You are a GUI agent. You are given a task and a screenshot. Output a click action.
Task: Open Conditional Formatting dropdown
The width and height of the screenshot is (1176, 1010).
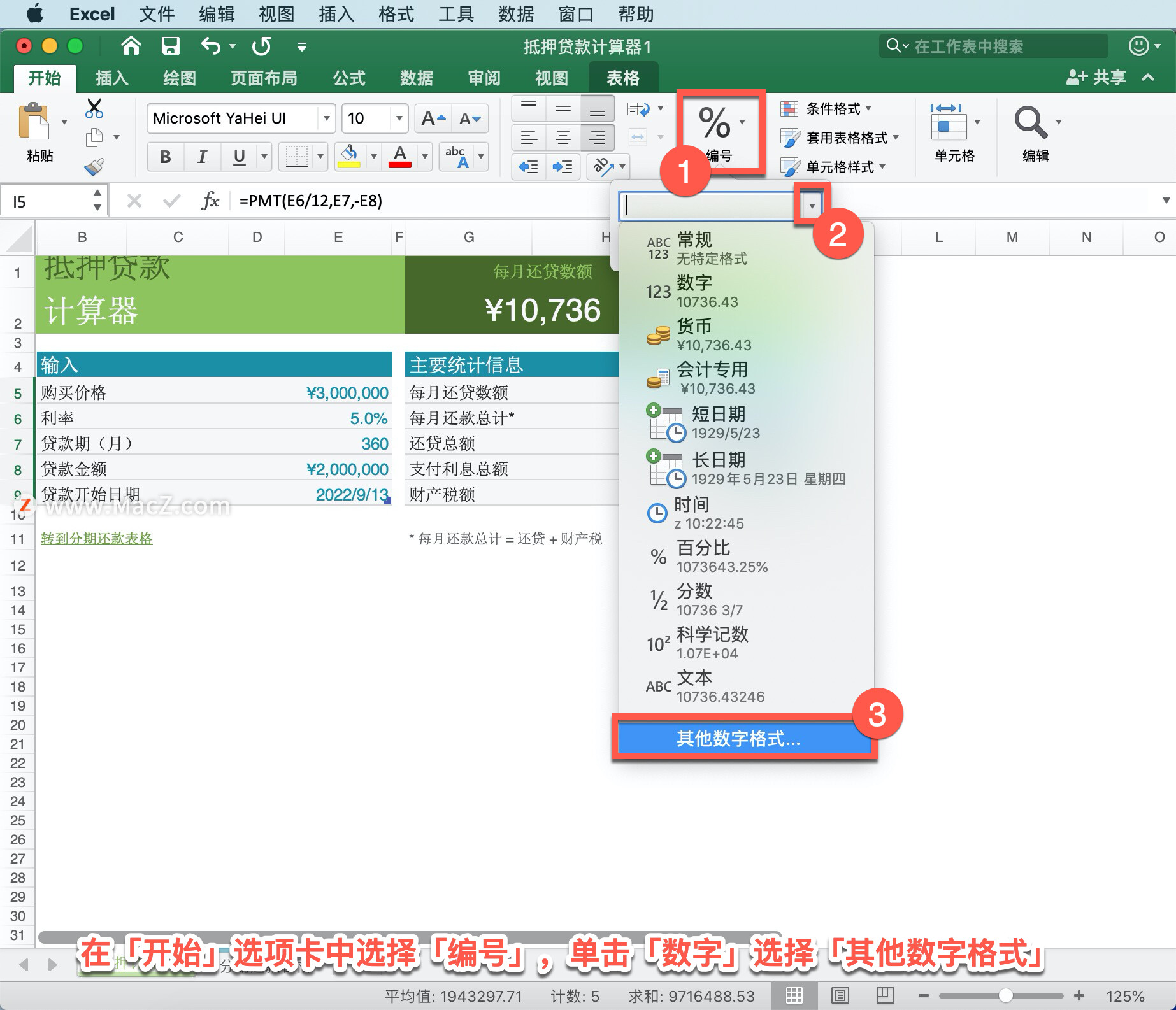point(826,108)
